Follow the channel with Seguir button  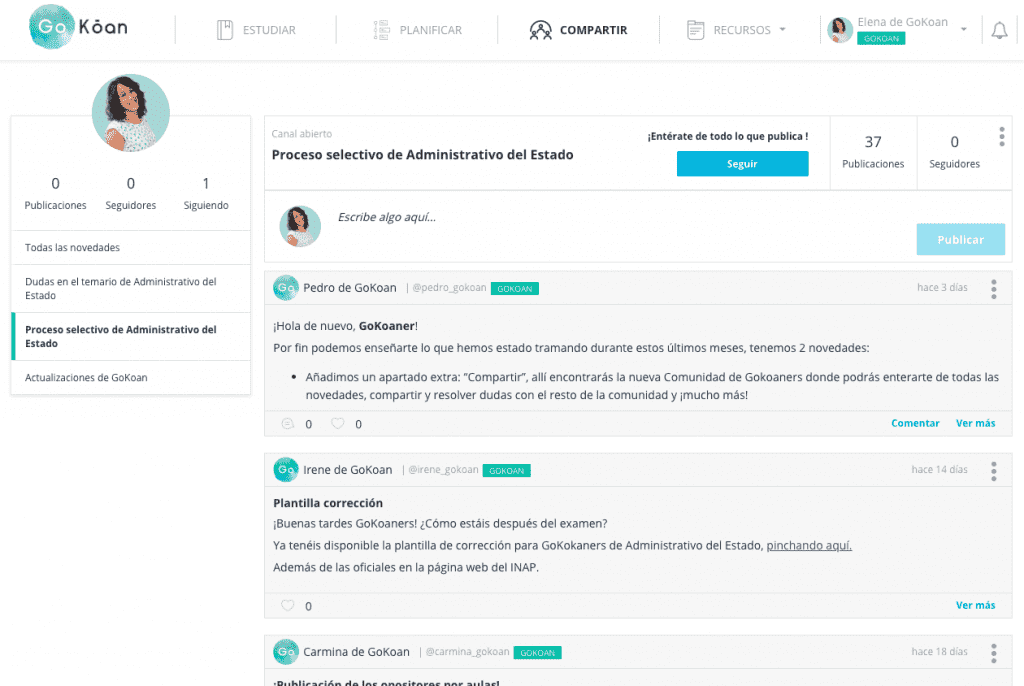743,164
